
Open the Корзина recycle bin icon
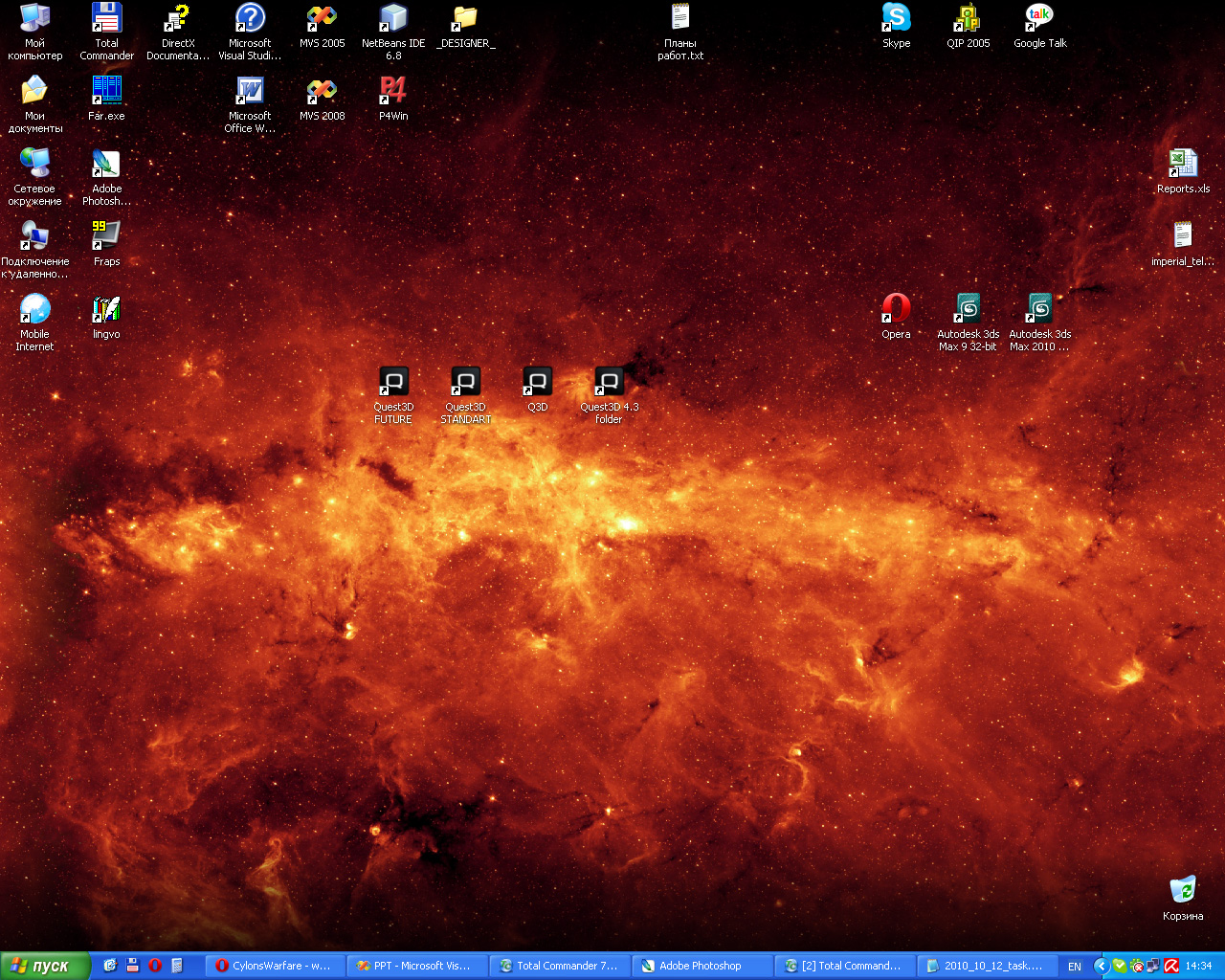pyautogui.click(x=1183, y=899)
